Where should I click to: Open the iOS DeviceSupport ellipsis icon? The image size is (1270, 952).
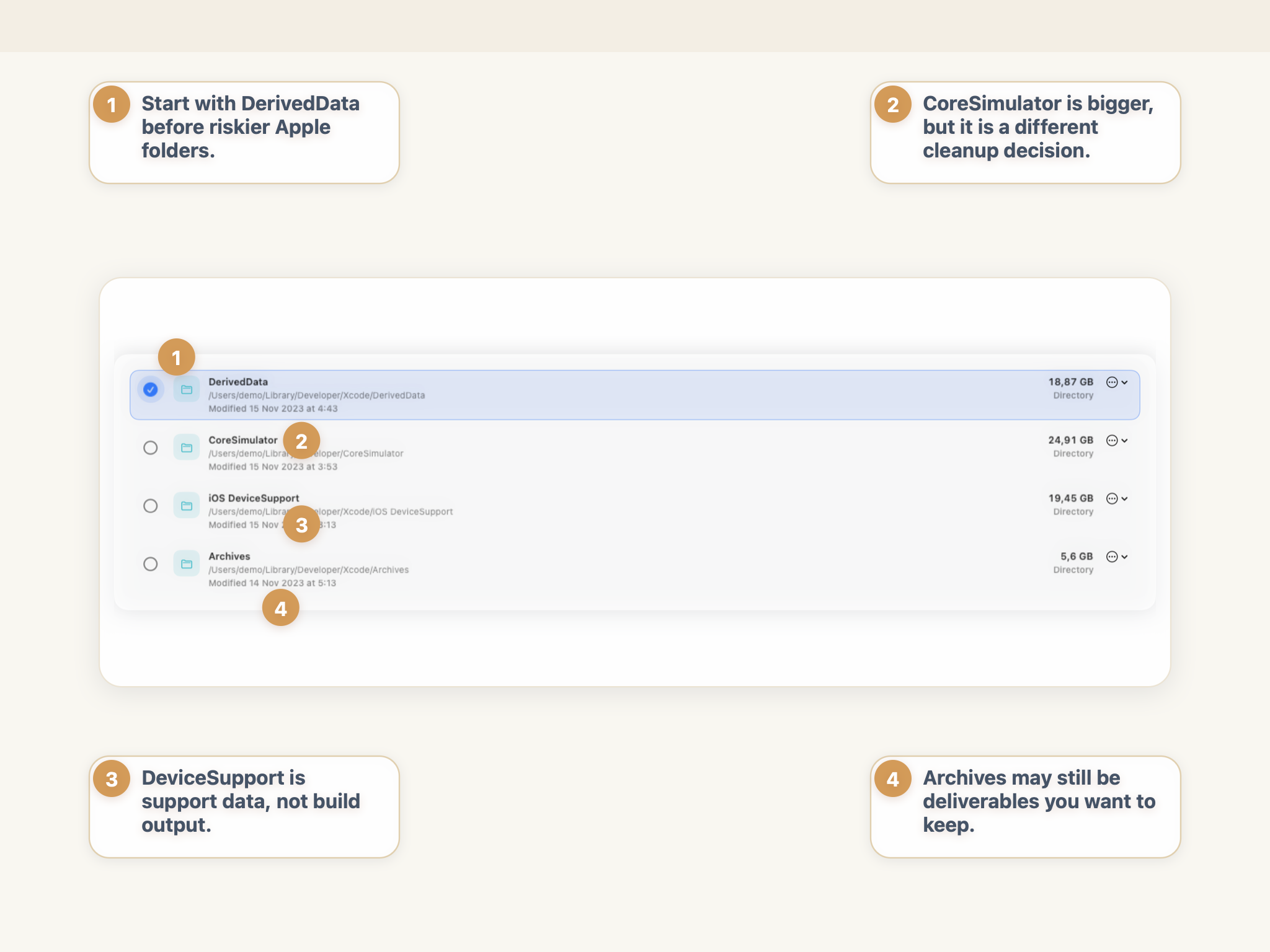1112,499
